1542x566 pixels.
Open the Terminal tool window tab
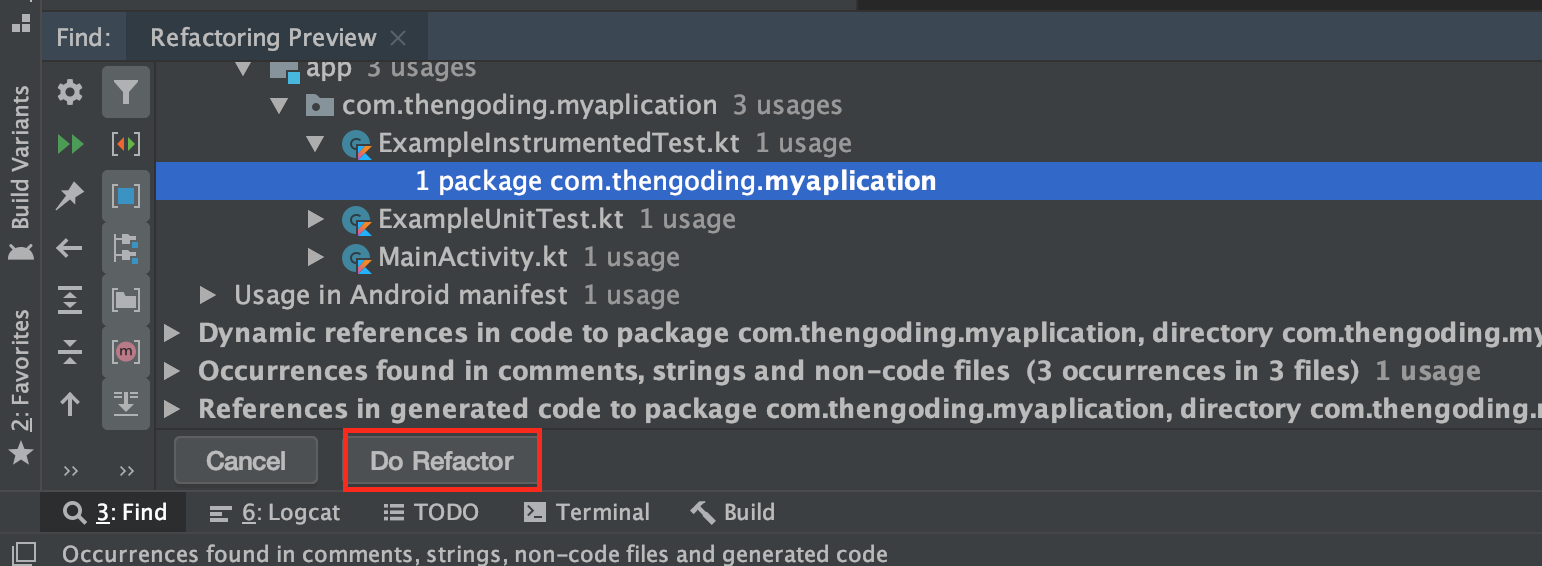click(587, 513)
